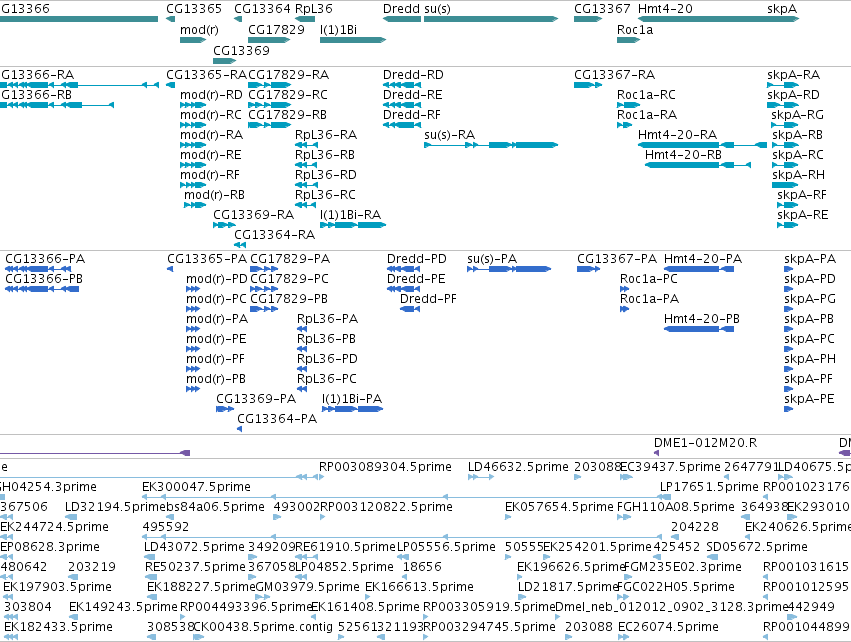The width and height of the screenshot is (851, 642).
Task: Select transcript label skpA-RA
Action: [793, 74]
